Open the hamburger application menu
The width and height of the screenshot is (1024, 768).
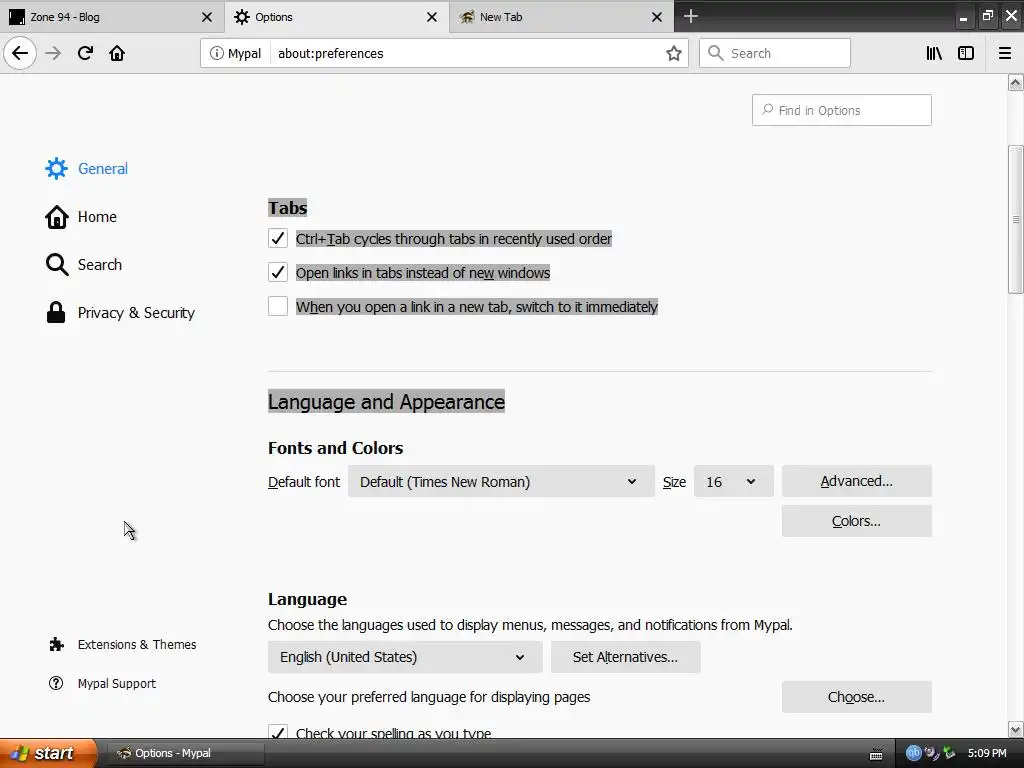[1005, 54]
